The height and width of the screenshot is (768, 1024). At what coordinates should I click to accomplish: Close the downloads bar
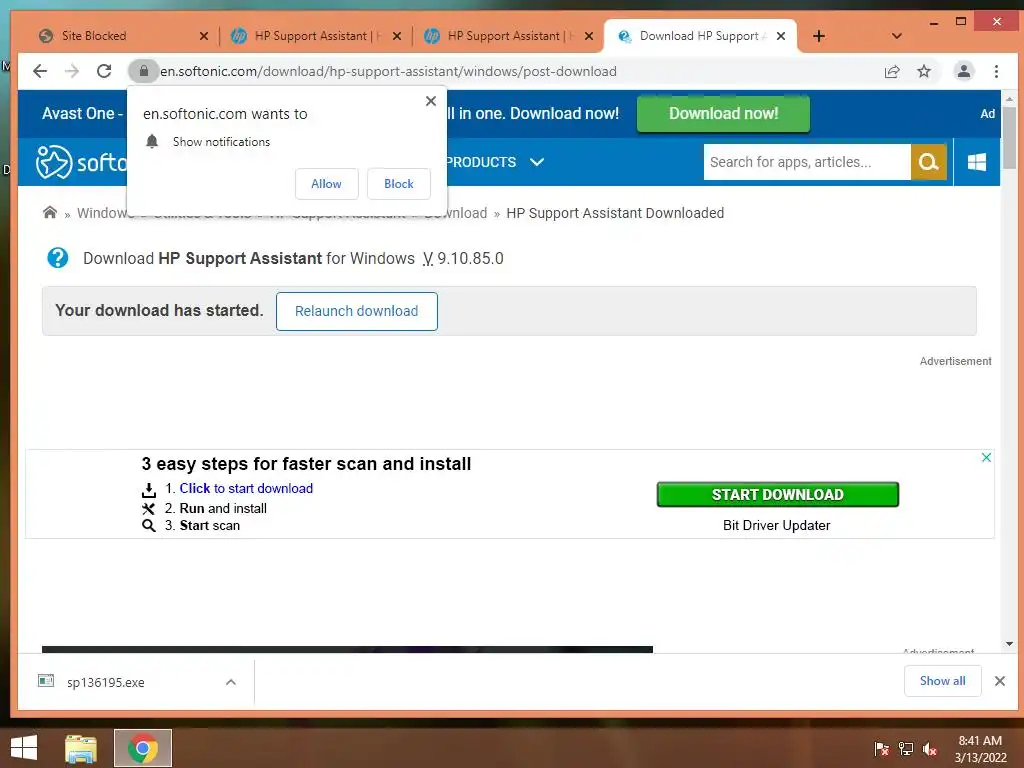(x=1000, y=681)
